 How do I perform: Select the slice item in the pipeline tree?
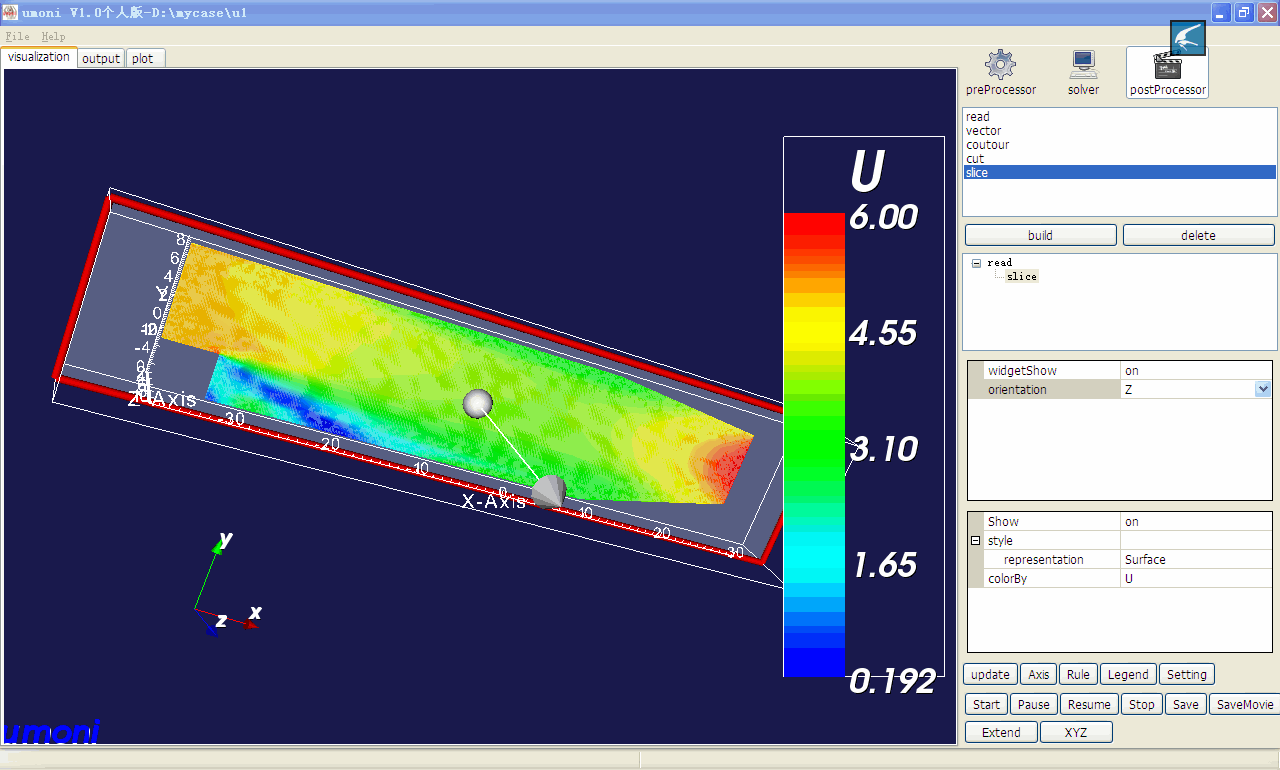pos(1022,277)
